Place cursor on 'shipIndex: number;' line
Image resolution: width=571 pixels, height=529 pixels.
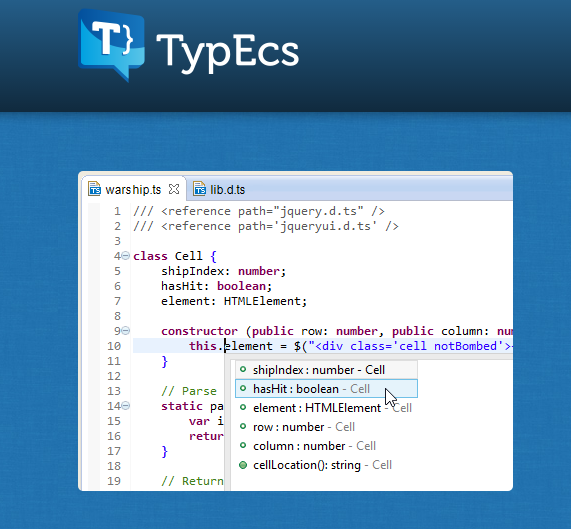click(x=224, y=271)
